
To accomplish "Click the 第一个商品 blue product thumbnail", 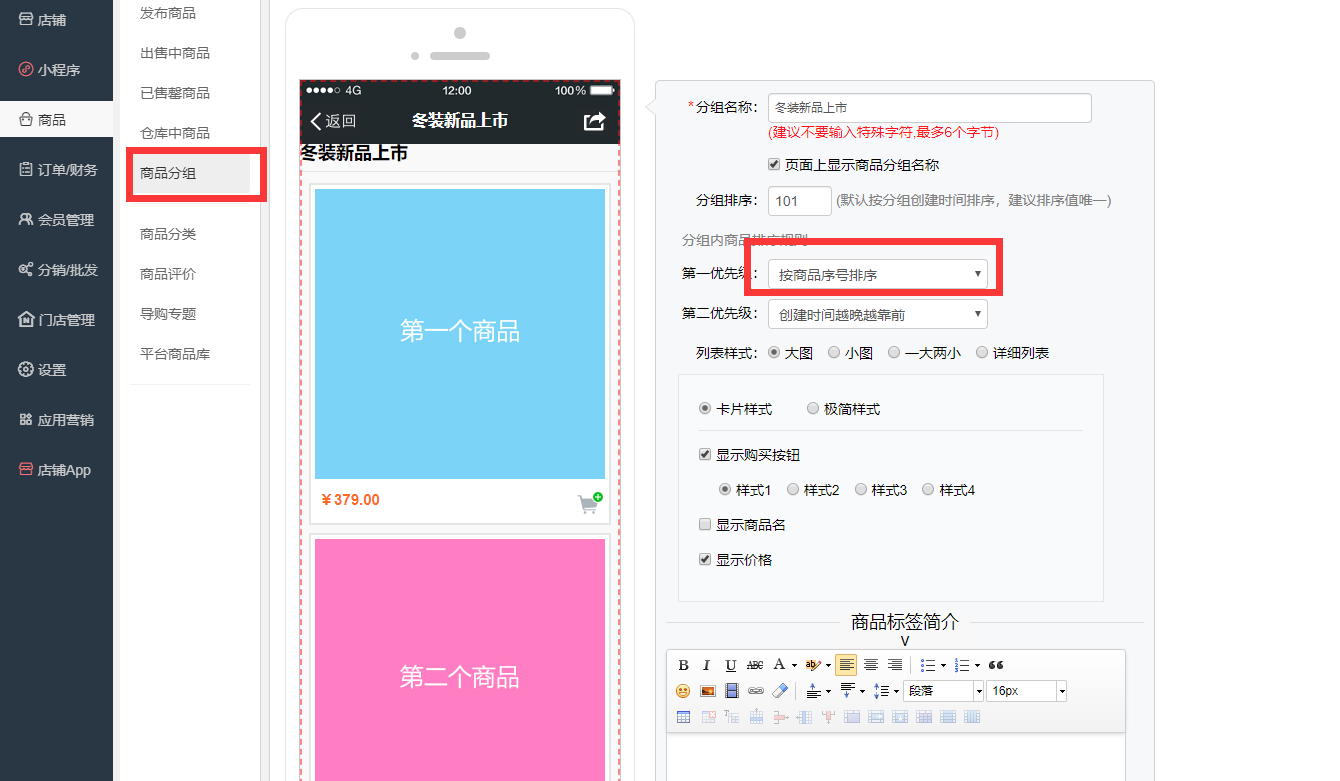I will 460,334.
